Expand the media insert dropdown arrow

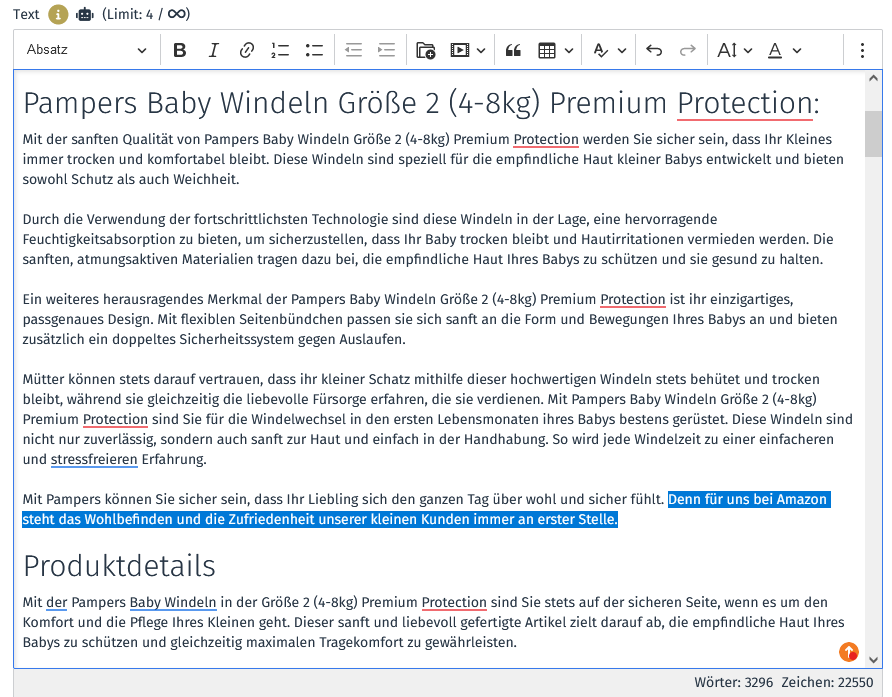pyautogui.click(x=481, y=51)
